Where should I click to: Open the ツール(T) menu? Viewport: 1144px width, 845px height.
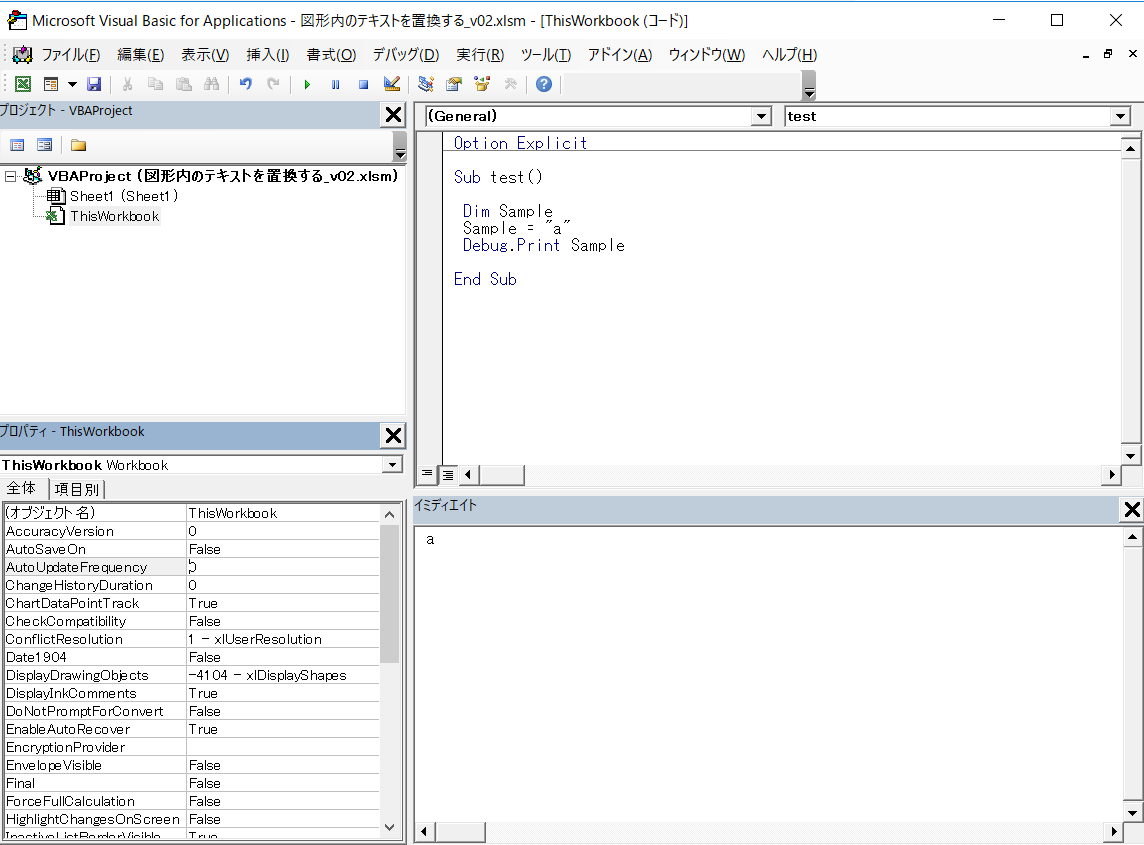click(546, 55)
